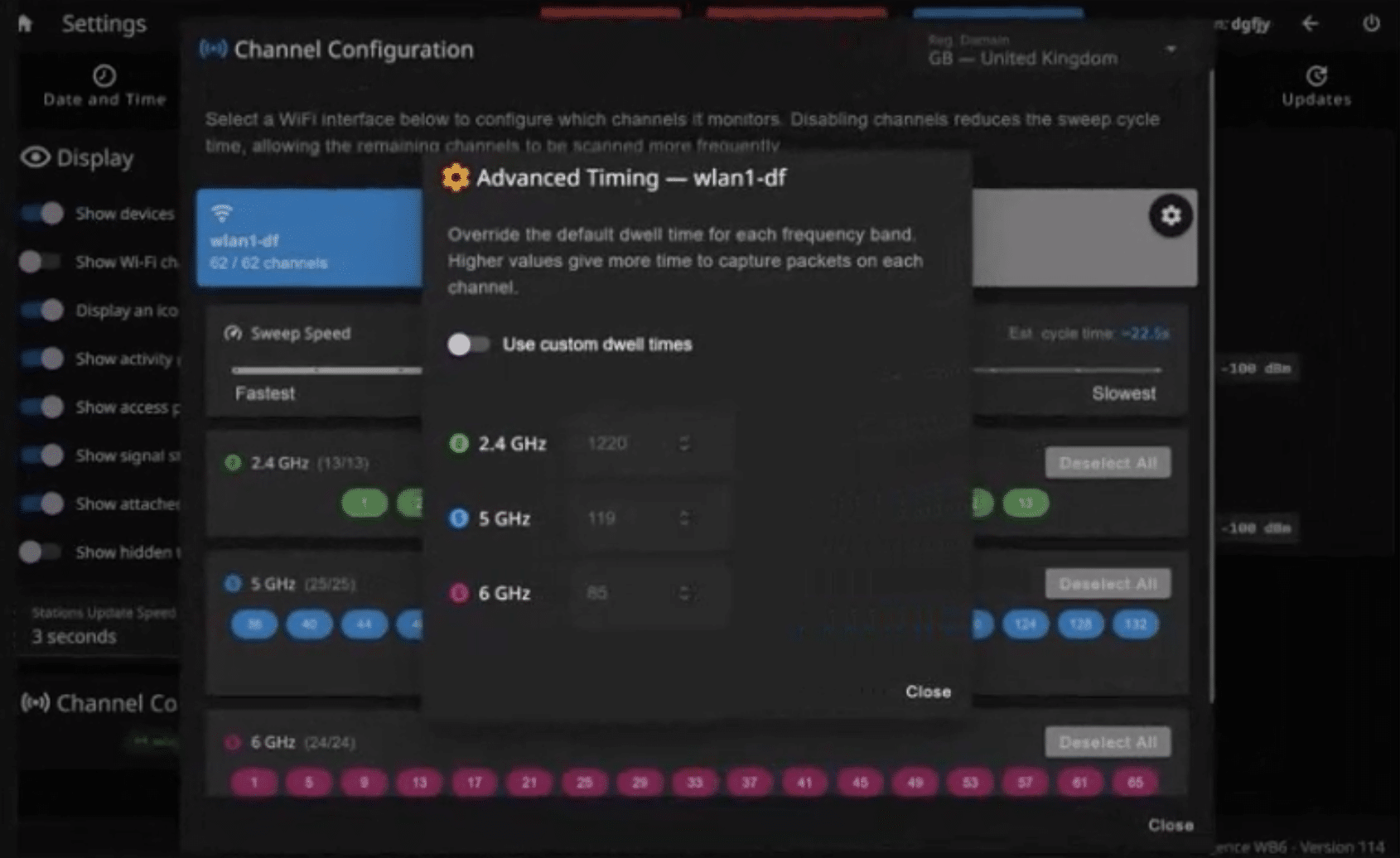Click the back arrow in top bar
Viewport: 1400px width, 858px height.
coord(1310,23)
